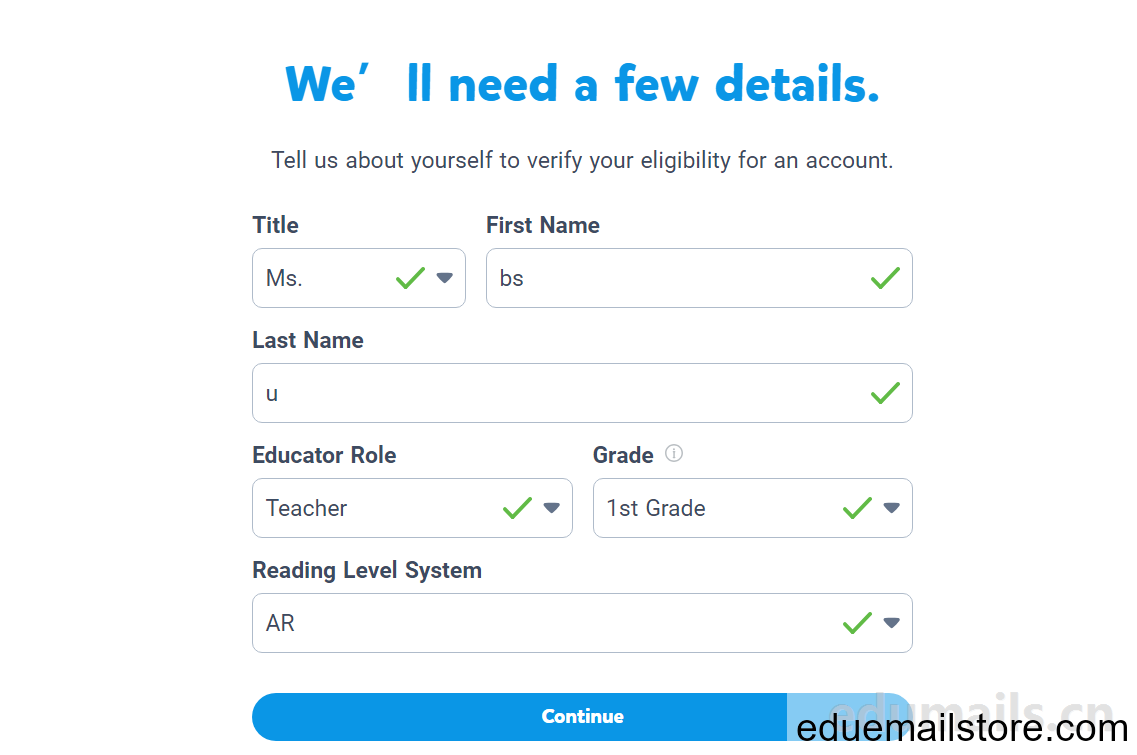Click green checkmark in Reading Level System

click(x=857, y=623)
